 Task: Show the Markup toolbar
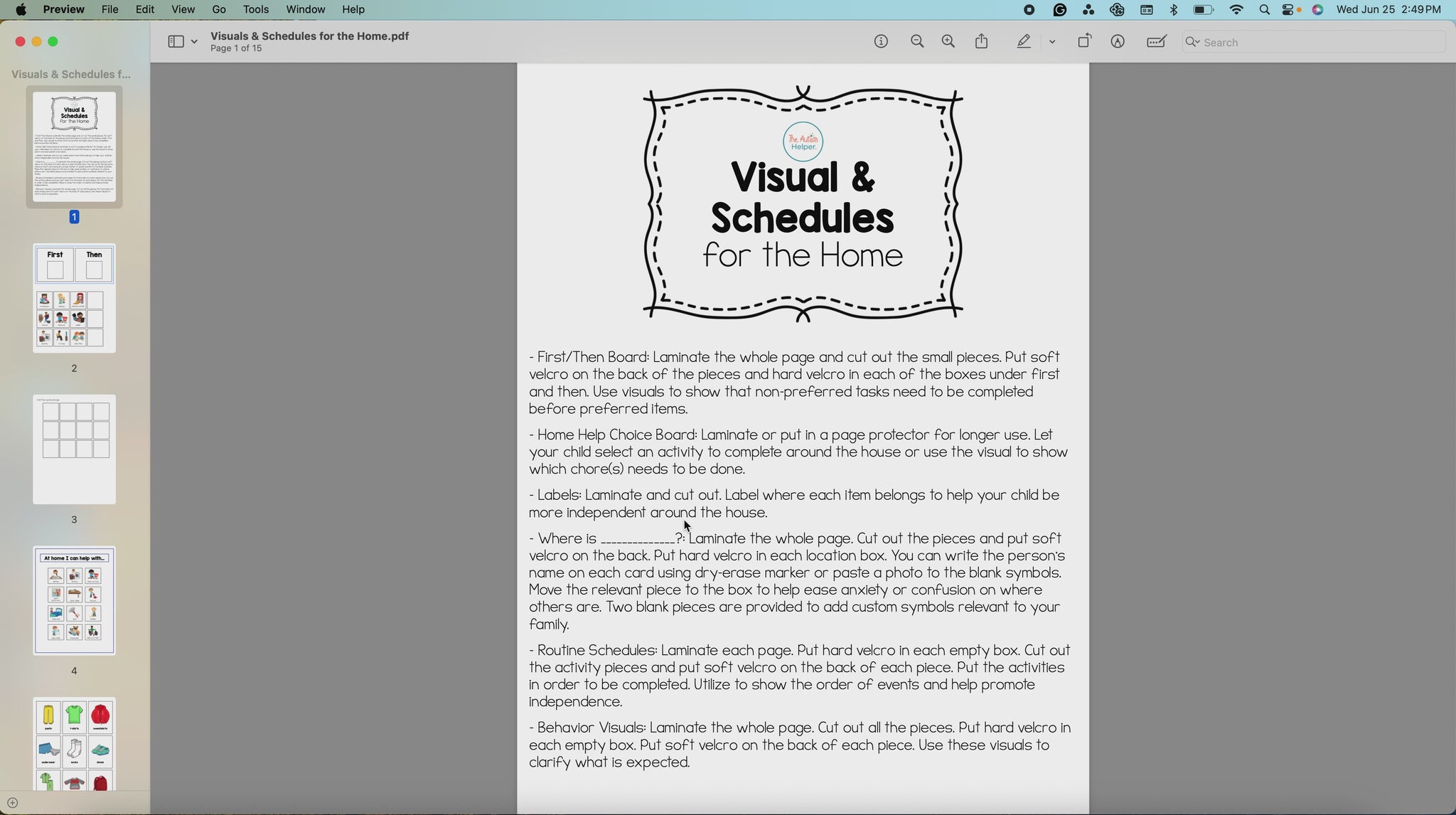pos(1118,42)
